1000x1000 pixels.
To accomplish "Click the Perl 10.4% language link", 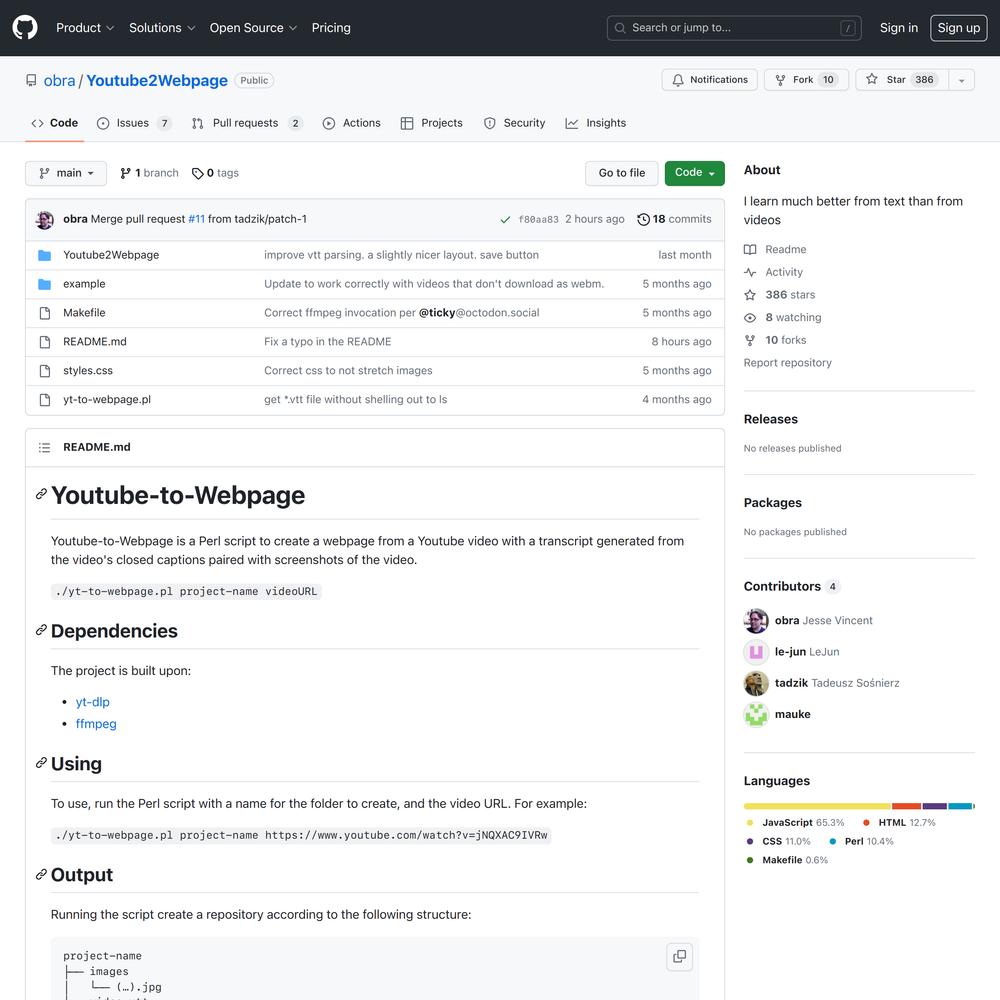I will tap(861, 841).
